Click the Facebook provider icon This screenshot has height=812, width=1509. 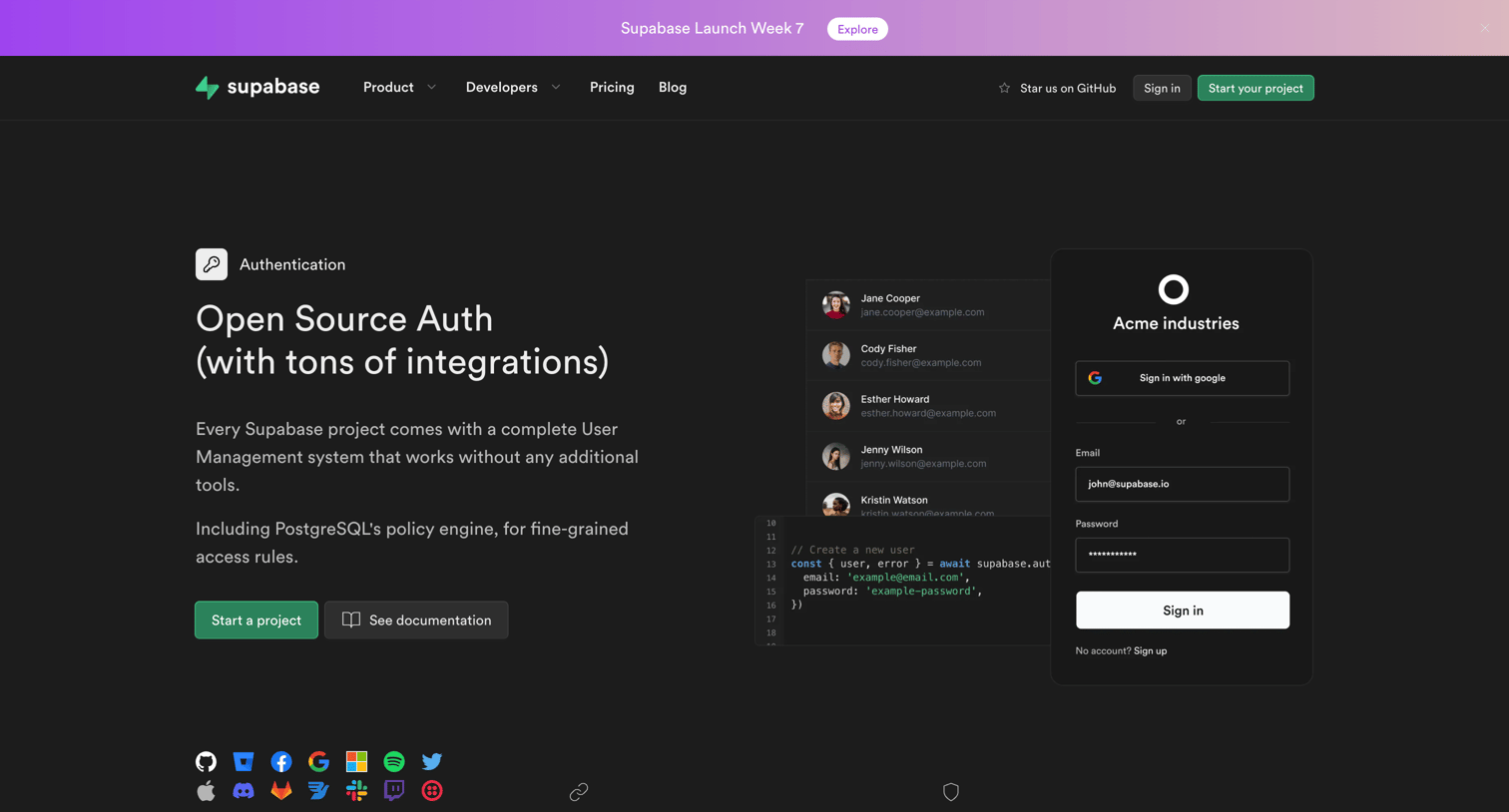pos(281,761)
